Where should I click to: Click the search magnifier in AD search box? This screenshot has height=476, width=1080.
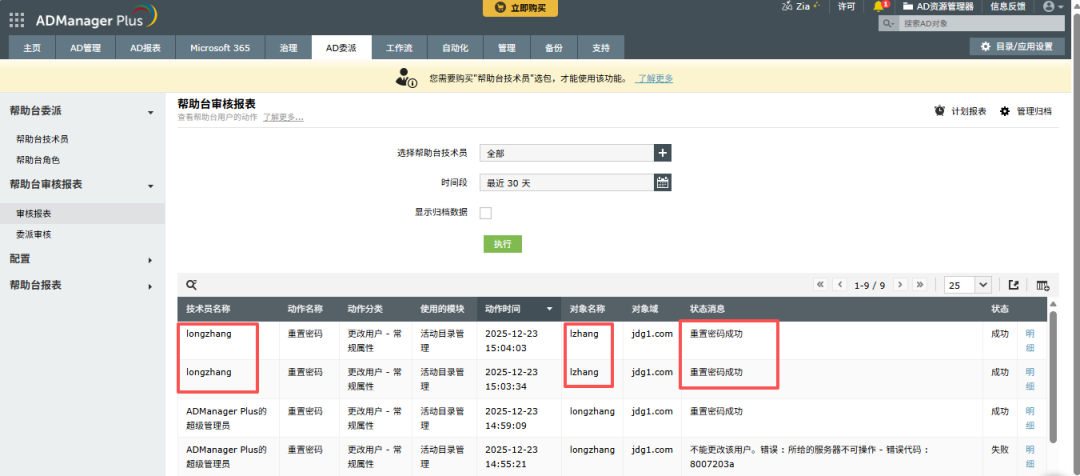click(x=891, y=23)
